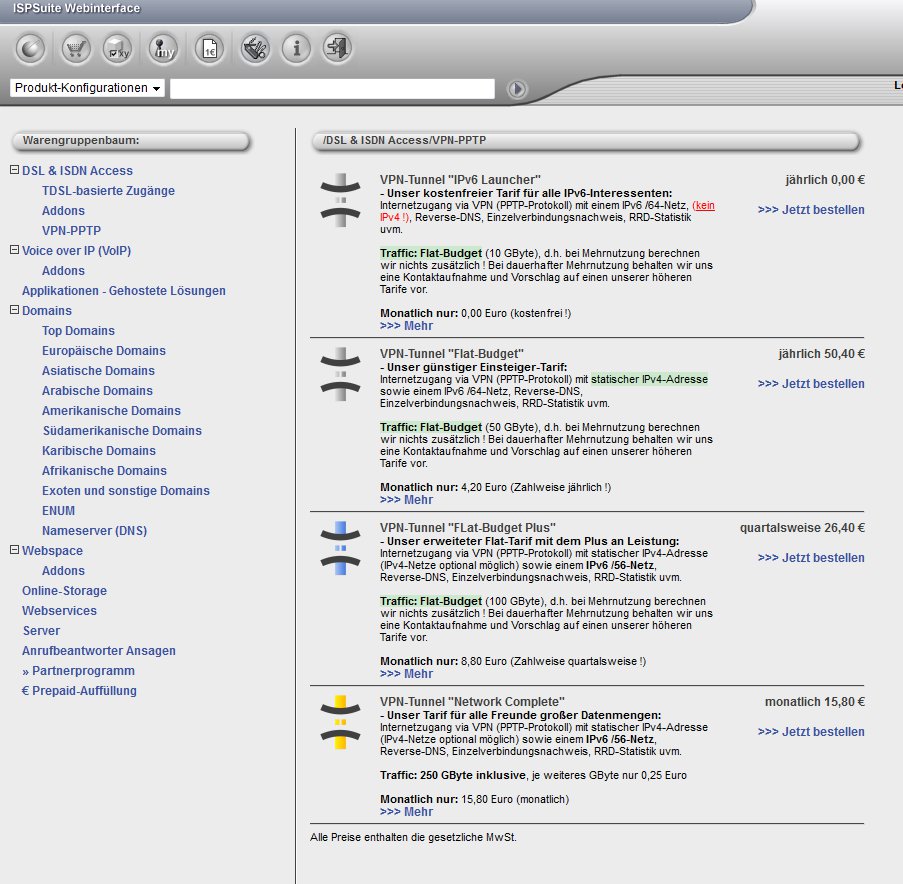Click the info 'i' toolbar icon
Screen dimensions: 903x884
296,47
